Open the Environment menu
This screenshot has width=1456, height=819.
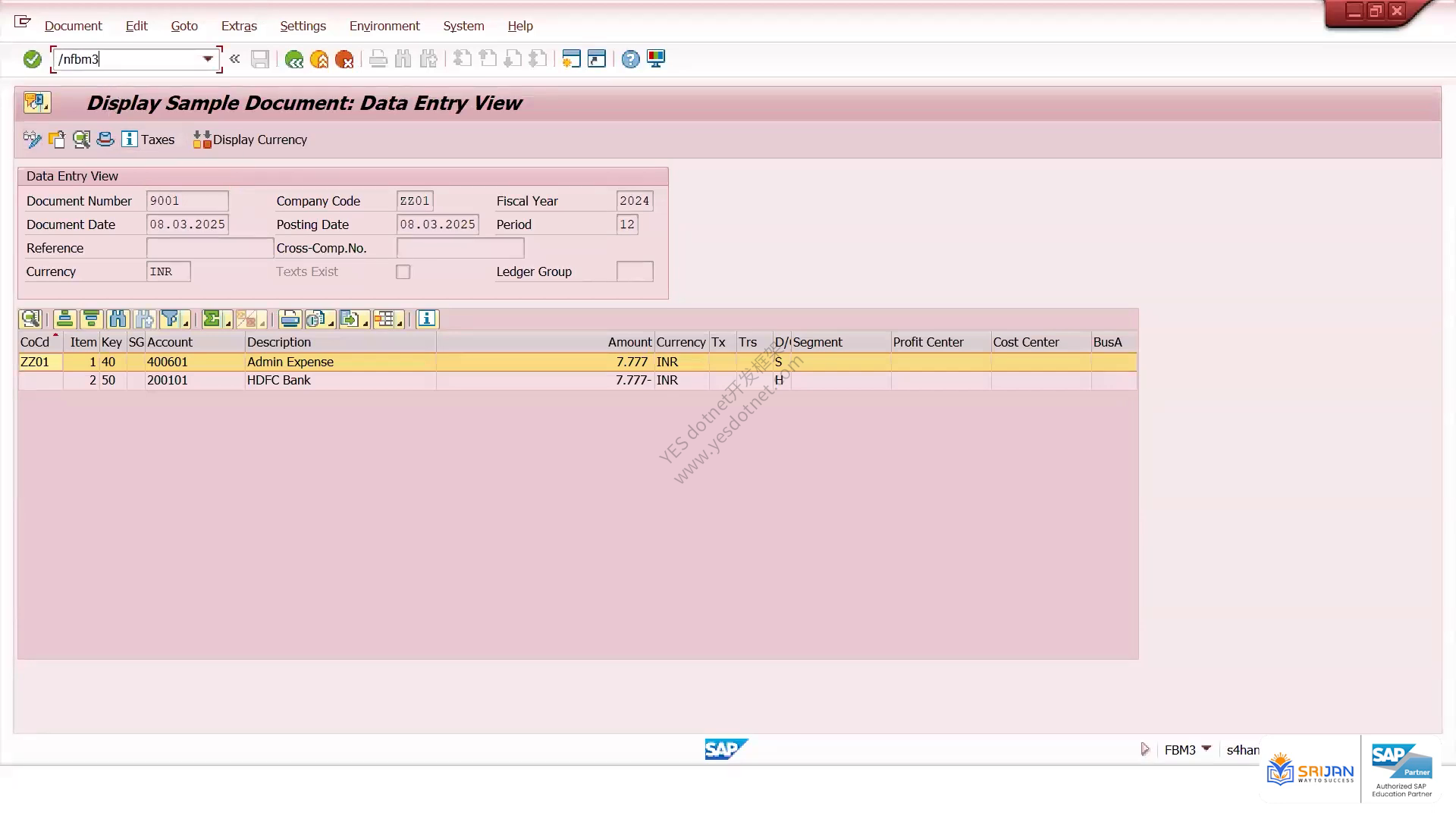point(384,26)
